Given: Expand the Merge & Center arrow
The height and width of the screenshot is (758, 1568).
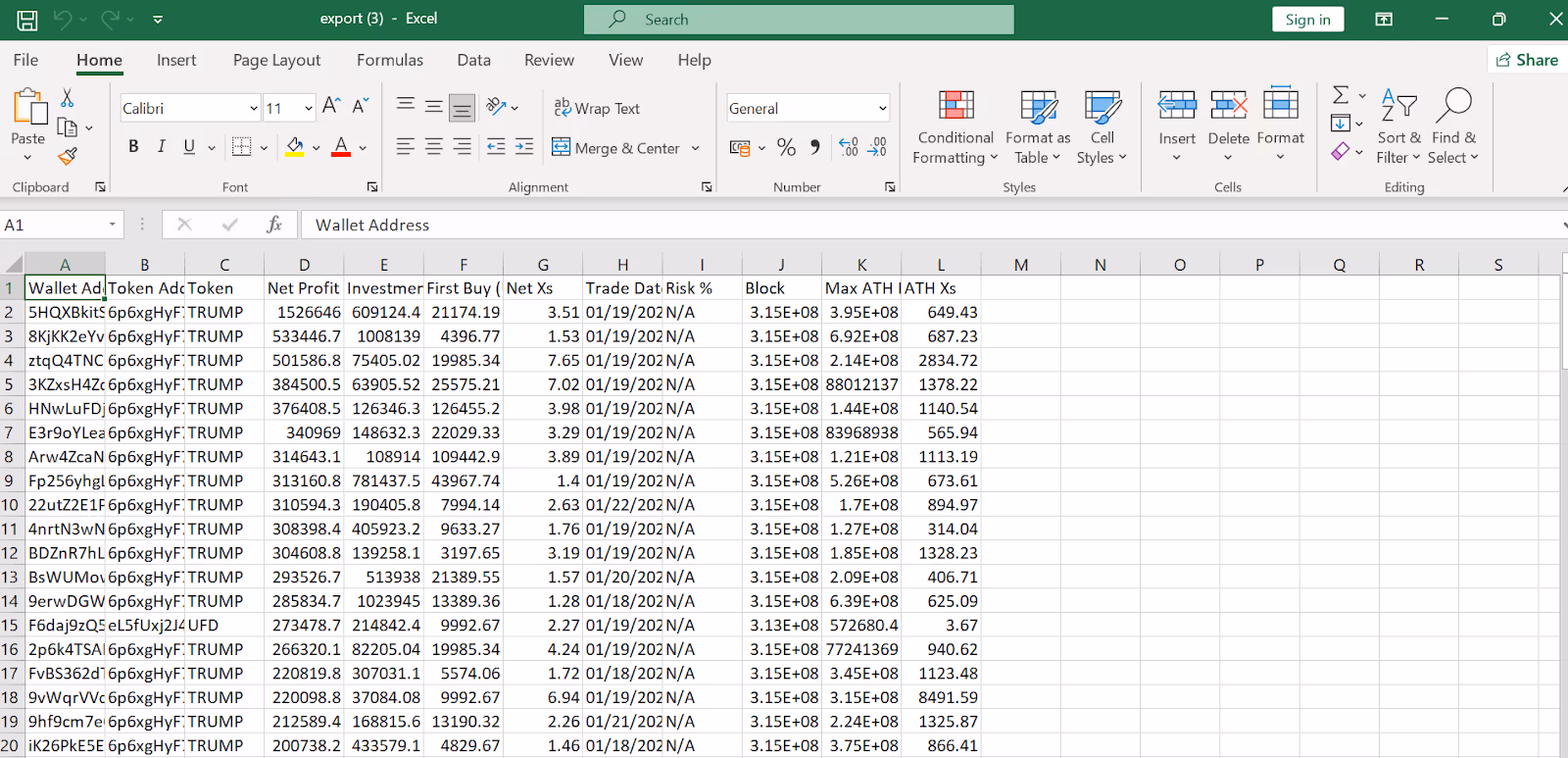Looking at the screenshot, I should pyautogui.click(x=696, y=148).
